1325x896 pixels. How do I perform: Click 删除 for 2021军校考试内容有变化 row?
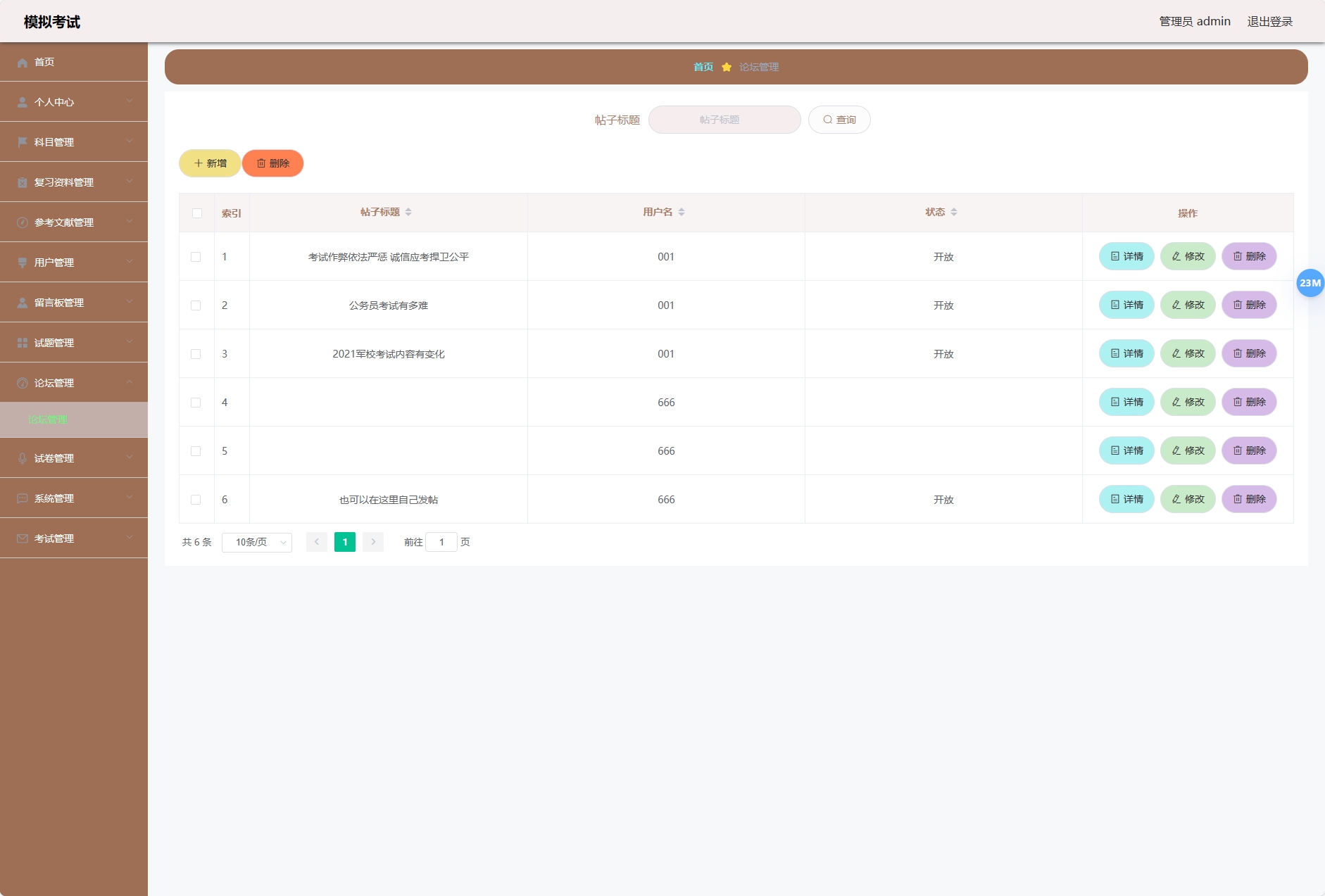click(1249, 353)
